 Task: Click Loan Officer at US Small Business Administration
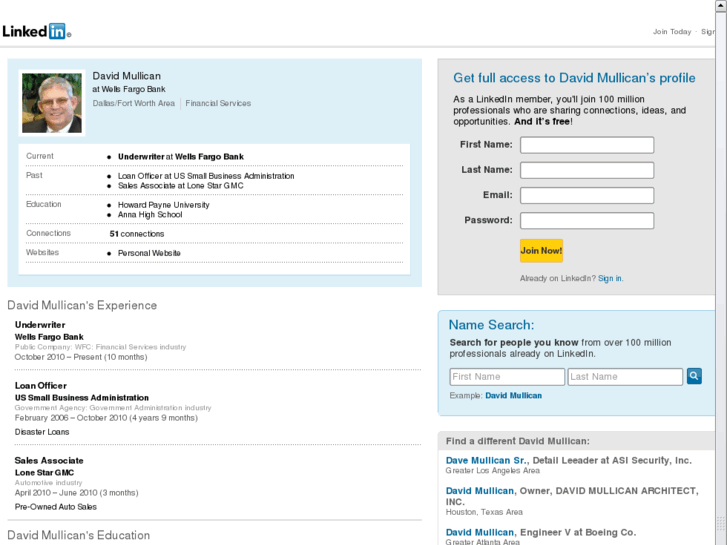[206, 176]
